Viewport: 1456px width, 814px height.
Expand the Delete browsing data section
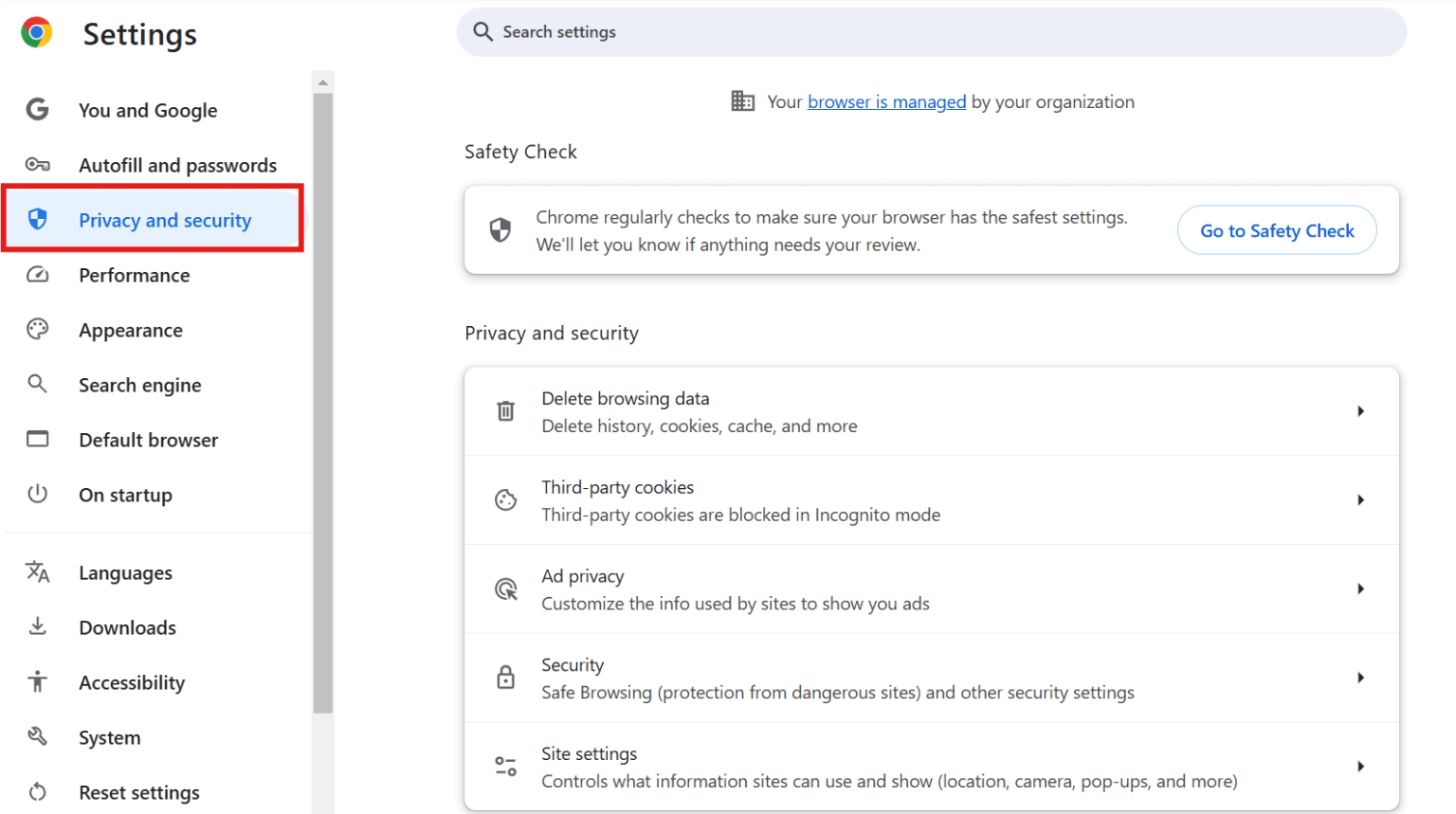[x=1361, y=410]
